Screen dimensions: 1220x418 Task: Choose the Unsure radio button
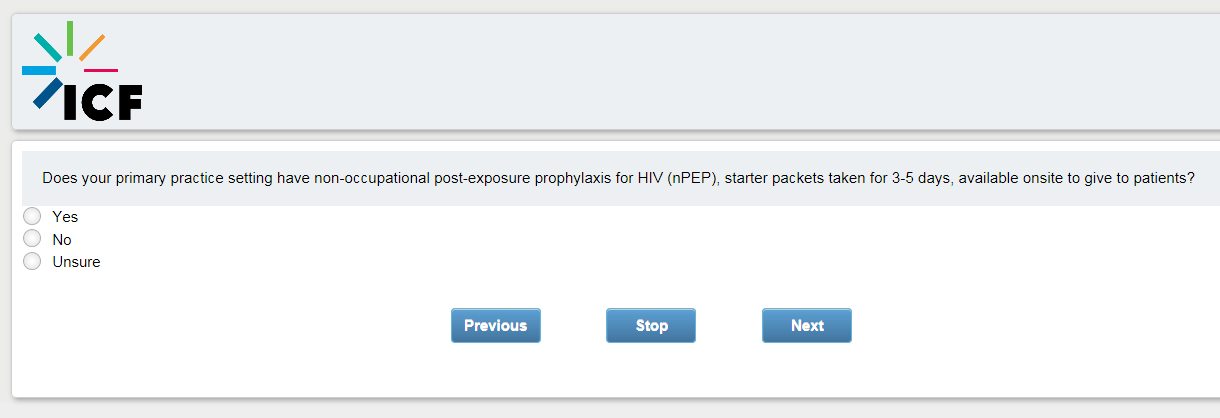[32, 262]
